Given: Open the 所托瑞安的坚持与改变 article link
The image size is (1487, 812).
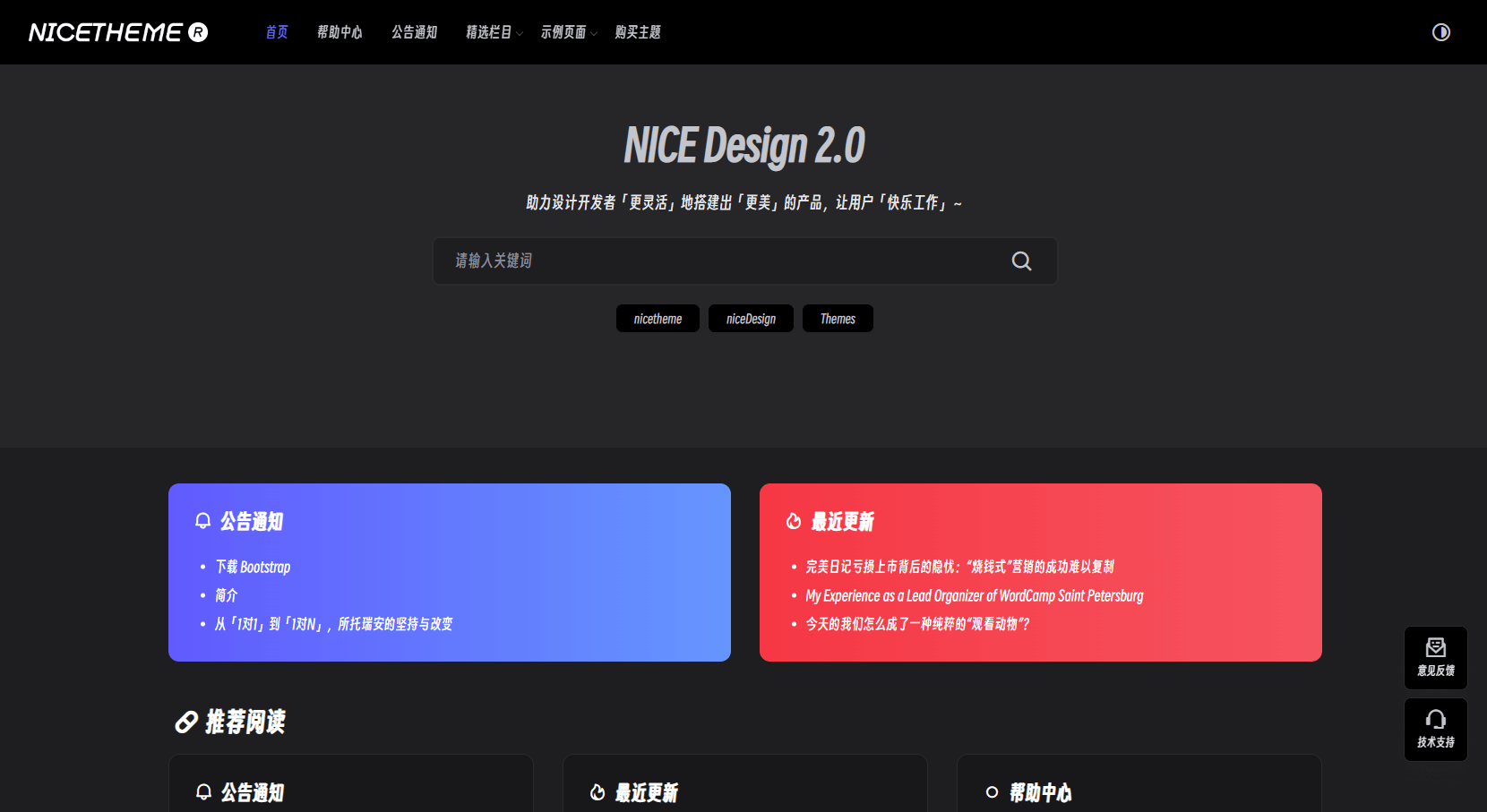Looking at the screenshot, I should tap(333, 624).
